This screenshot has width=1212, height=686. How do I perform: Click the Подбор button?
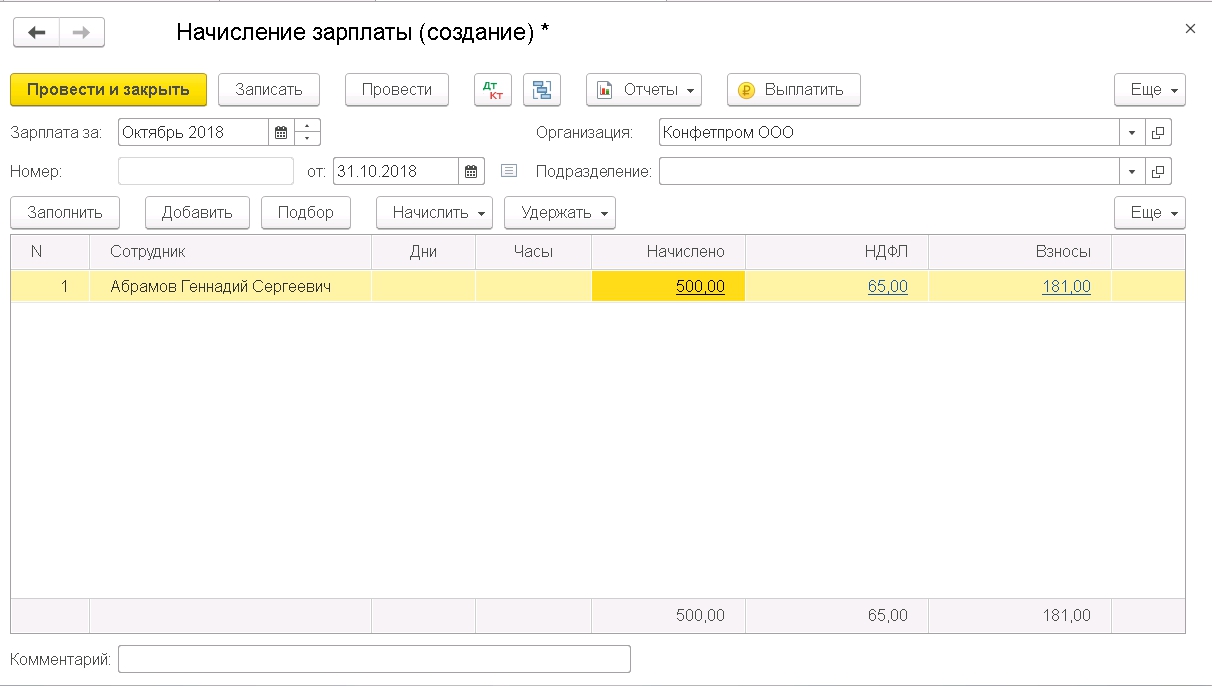pos(306,212)
